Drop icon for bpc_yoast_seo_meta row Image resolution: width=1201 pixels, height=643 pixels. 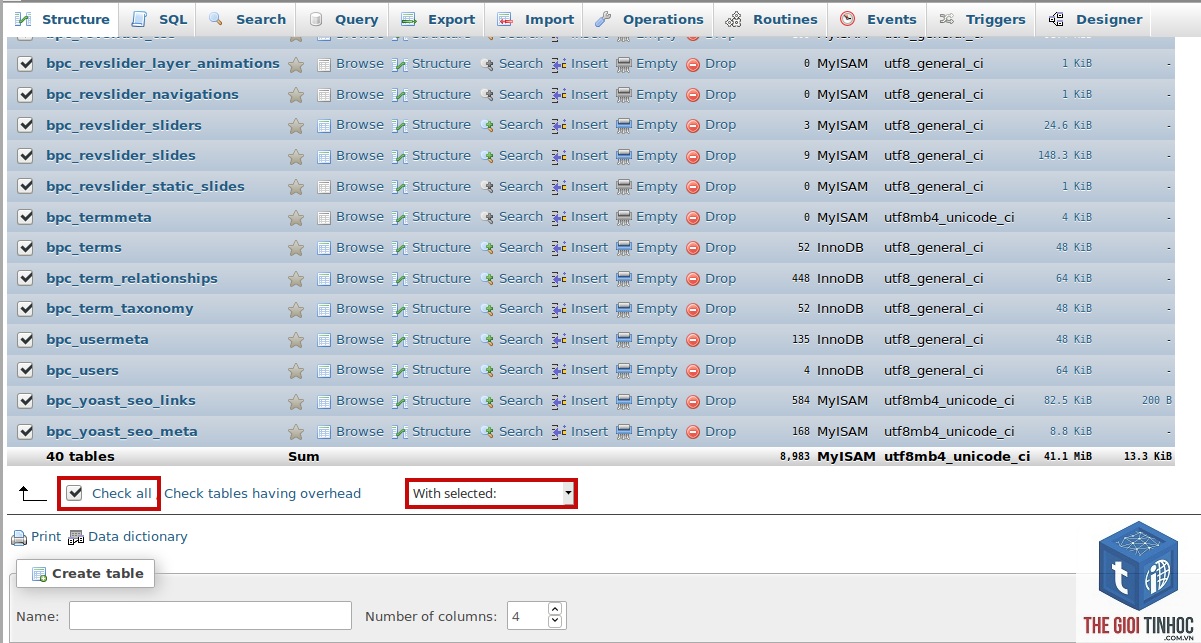click(x=693, y=432)
